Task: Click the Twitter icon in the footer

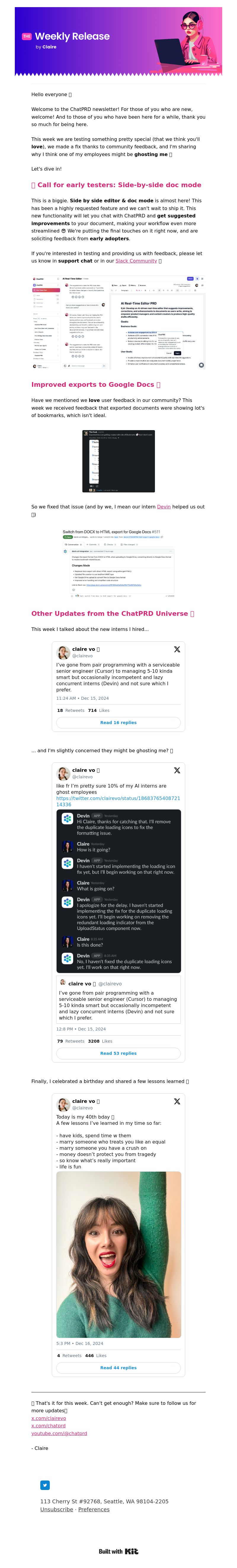Action: pyautogui.click(x=45, y=1485)
